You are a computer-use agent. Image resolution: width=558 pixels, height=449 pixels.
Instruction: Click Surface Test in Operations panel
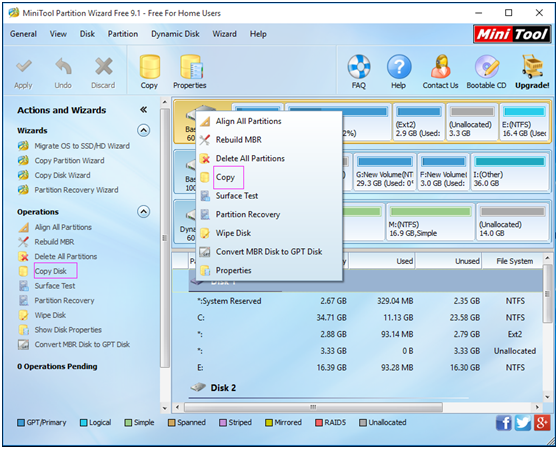click(x=55, y=286)
